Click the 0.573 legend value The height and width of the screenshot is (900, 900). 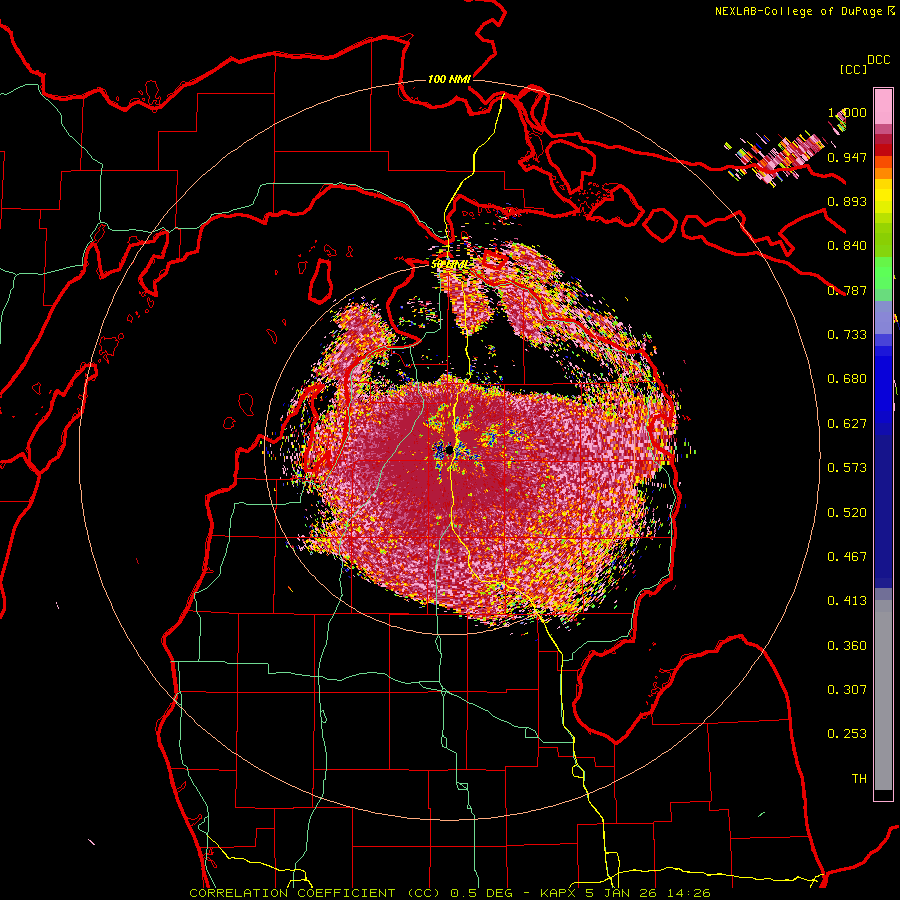[847, 468]
